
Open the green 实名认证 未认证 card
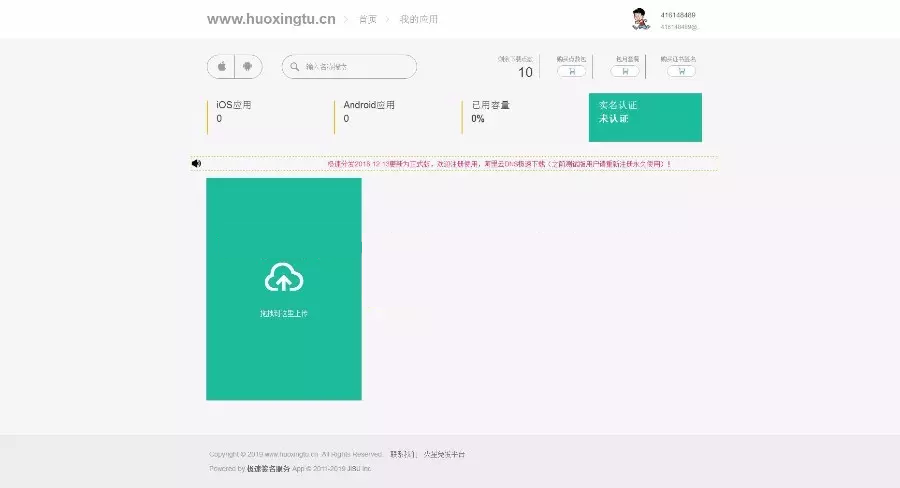pos(645,117)
